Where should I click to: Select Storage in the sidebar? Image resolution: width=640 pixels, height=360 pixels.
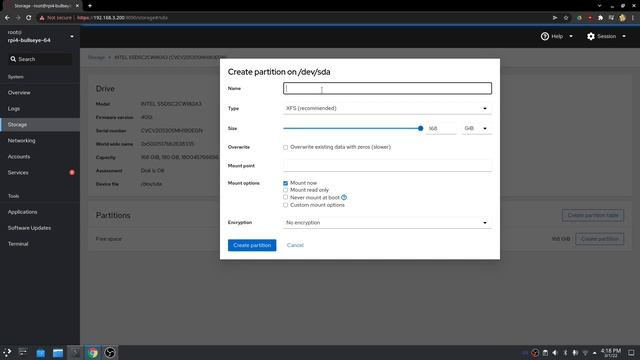40,124
